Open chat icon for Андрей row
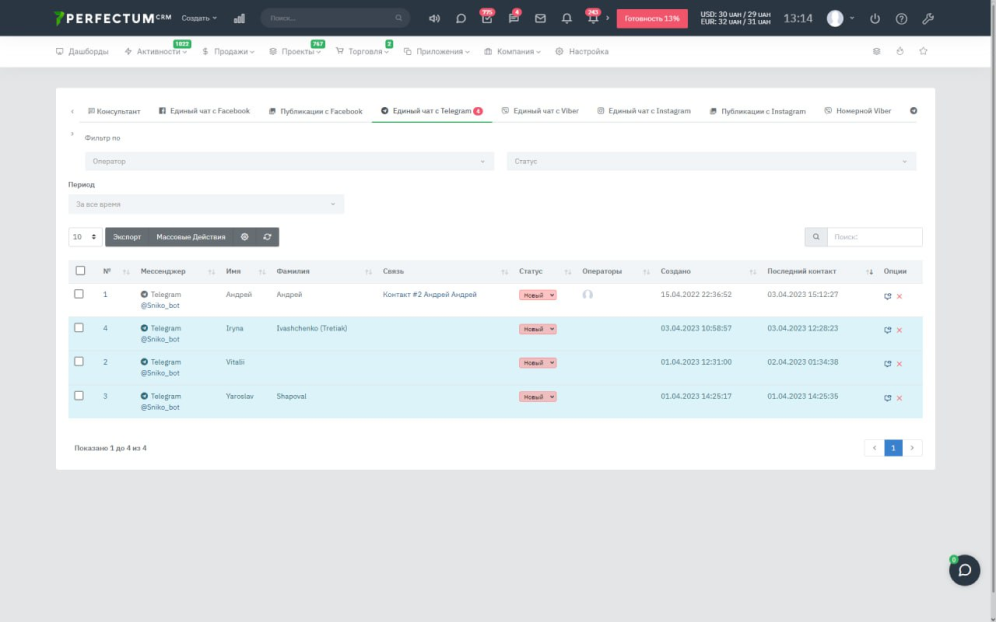Image resolution: width=996 pixels, height=622 pixels. 887,296
